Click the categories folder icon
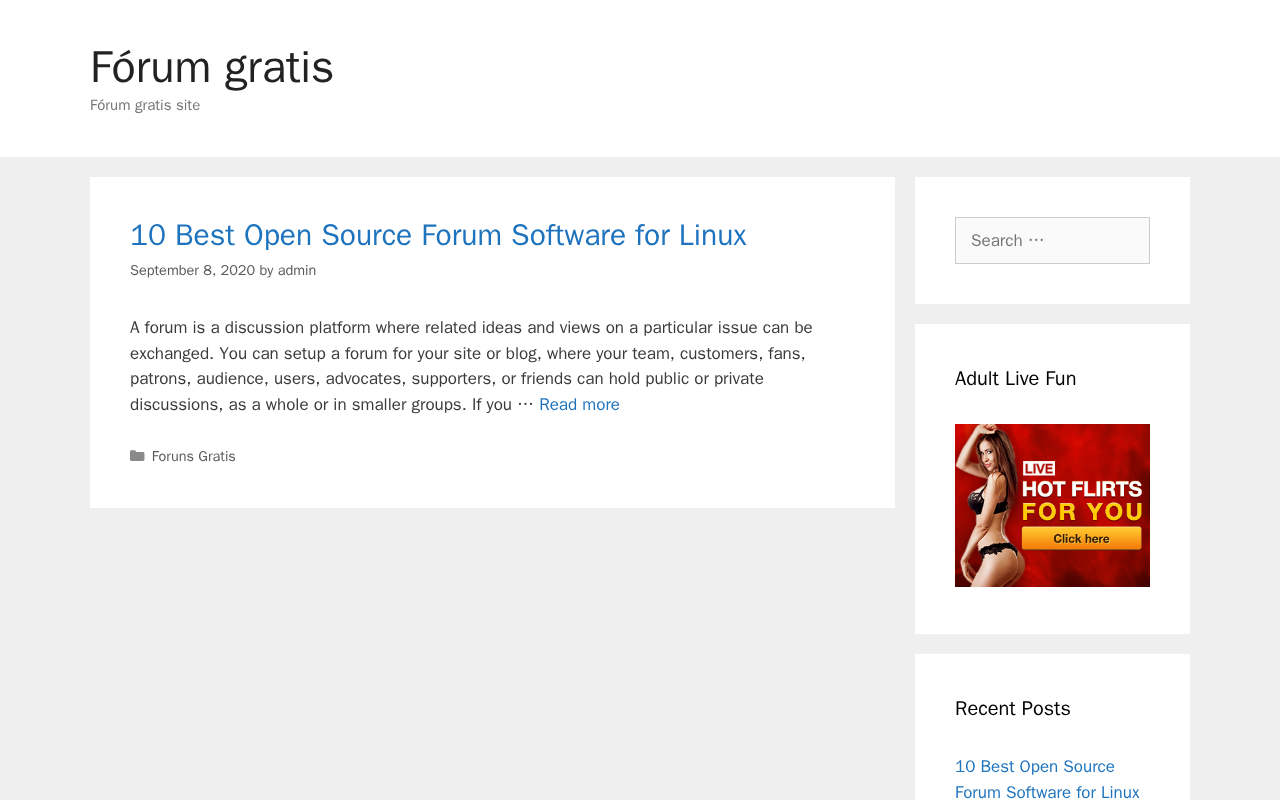This screenshot has width=1280, height=800. (137, 456)
